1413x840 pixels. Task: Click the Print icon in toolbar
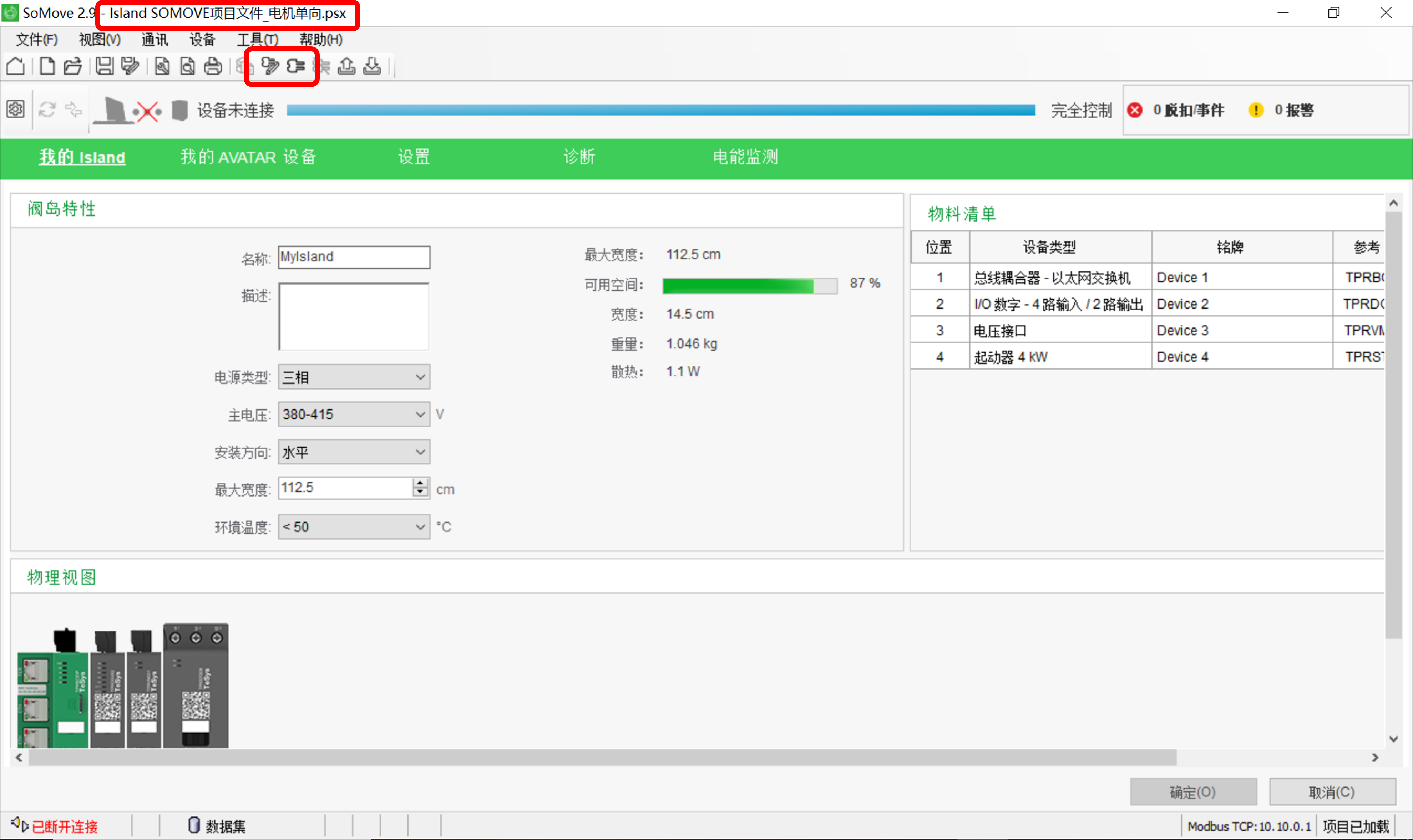point(213,66)
